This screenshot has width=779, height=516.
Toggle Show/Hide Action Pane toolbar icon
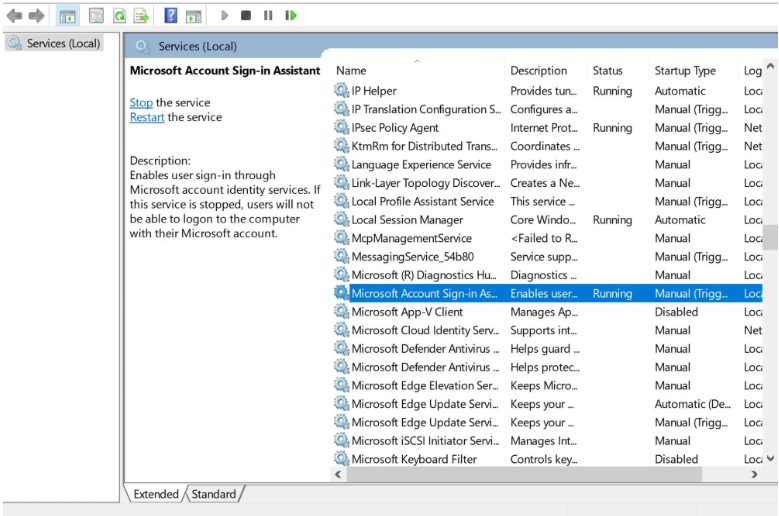click(193, 16)
